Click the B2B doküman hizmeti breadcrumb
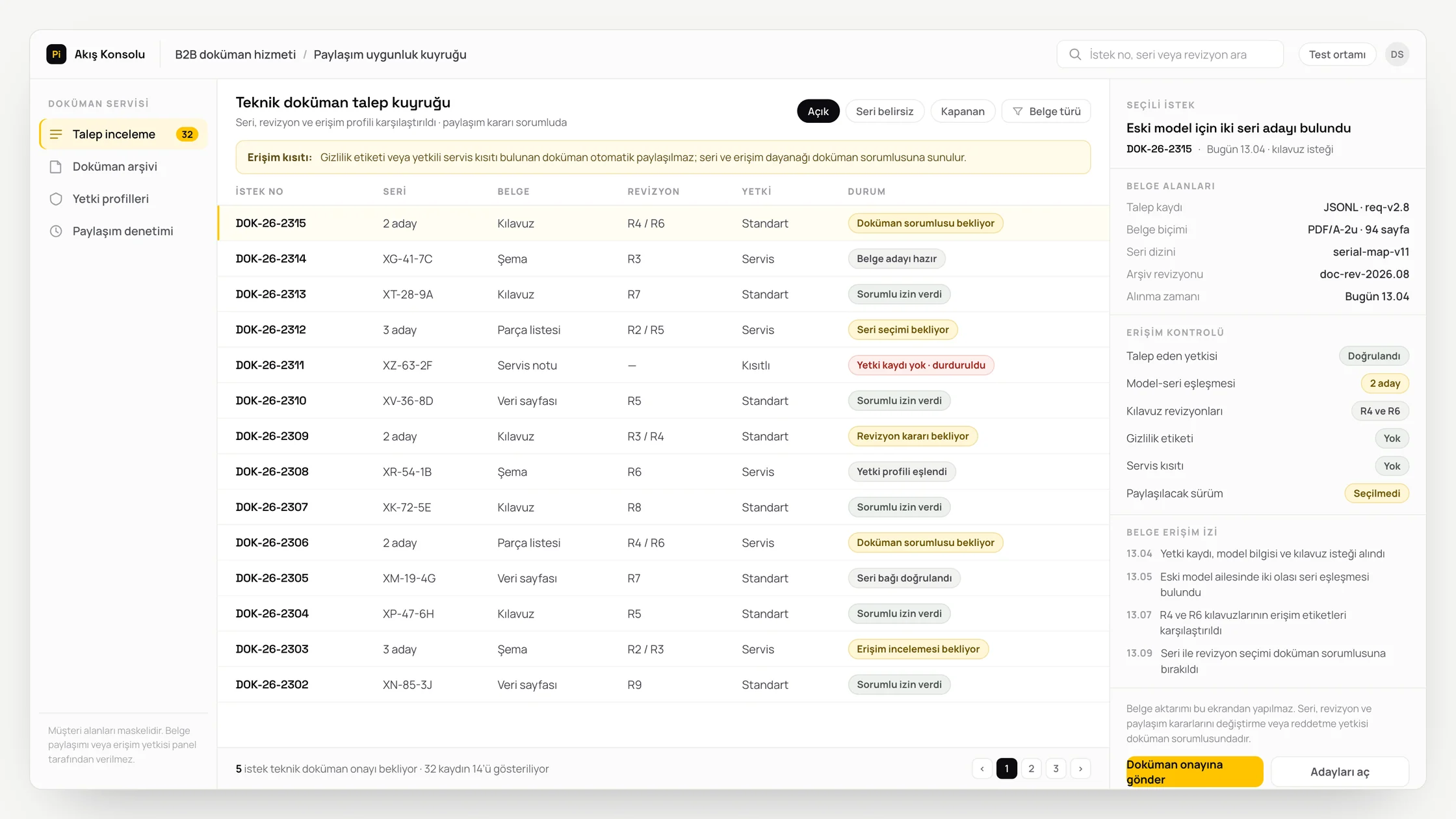Viewport: 1456px width, 819px height. 235,55
